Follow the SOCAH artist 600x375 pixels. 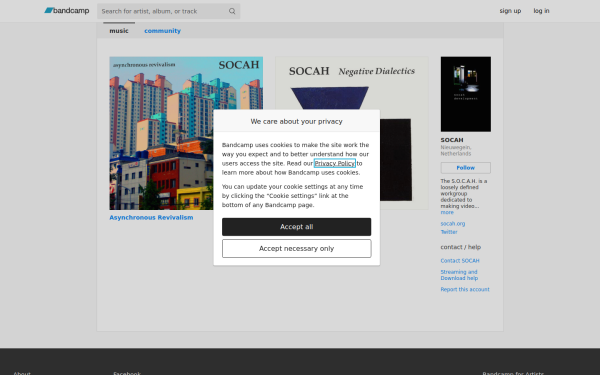pyautogui.click(x=465, y=168)
